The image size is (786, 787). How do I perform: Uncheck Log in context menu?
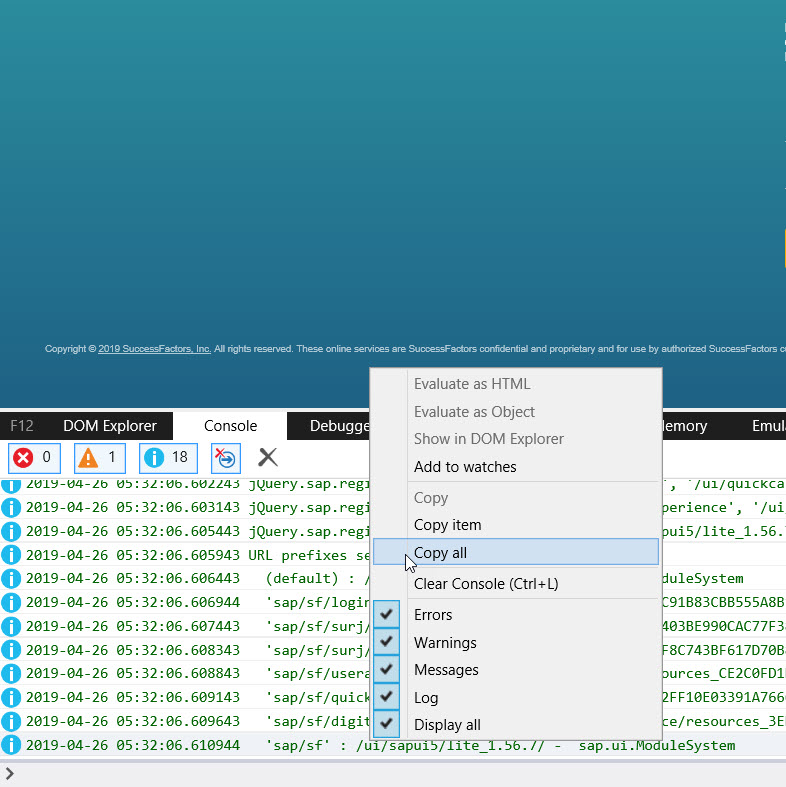click(x=515, y=697)
